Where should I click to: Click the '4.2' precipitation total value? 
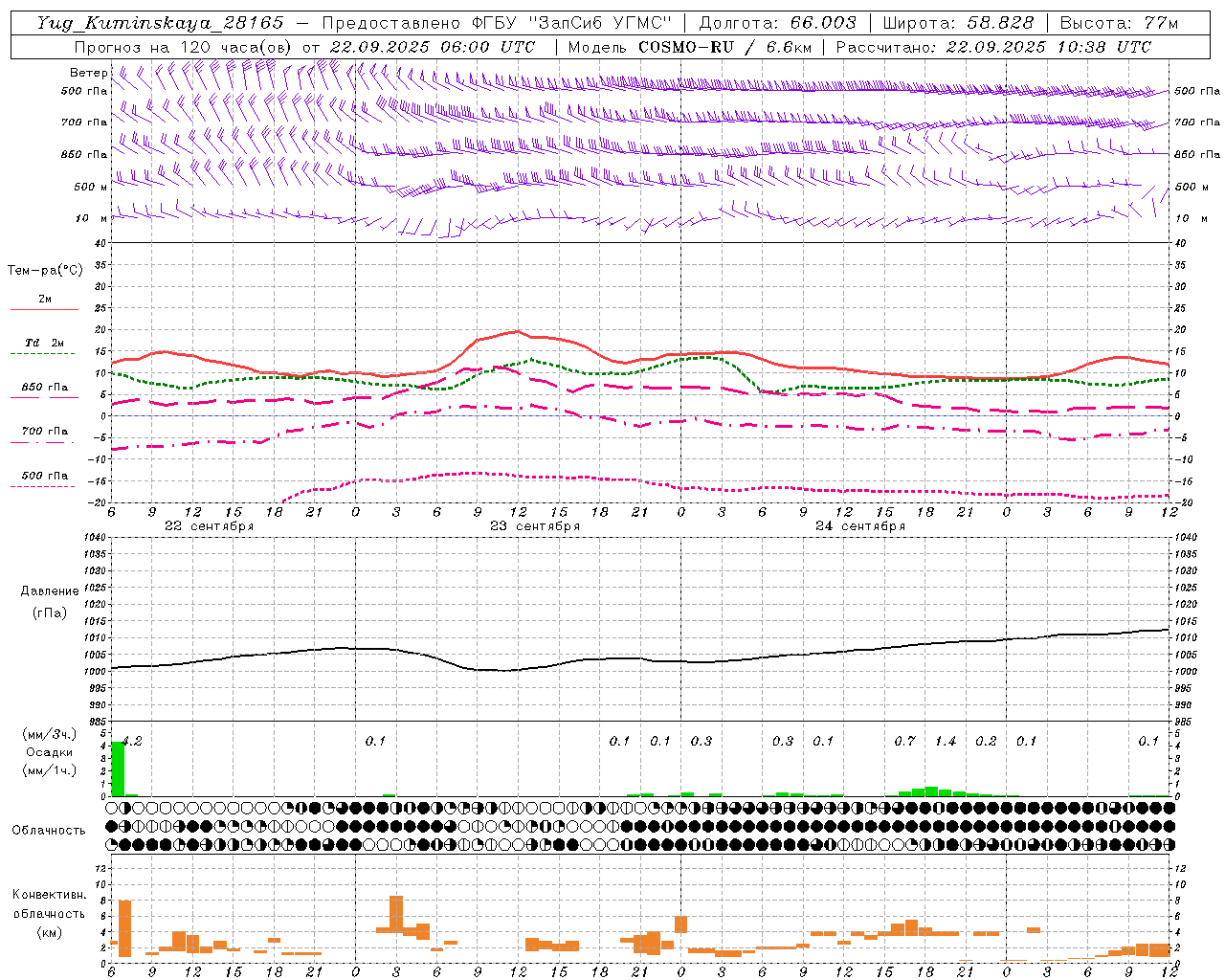point(131,741)
